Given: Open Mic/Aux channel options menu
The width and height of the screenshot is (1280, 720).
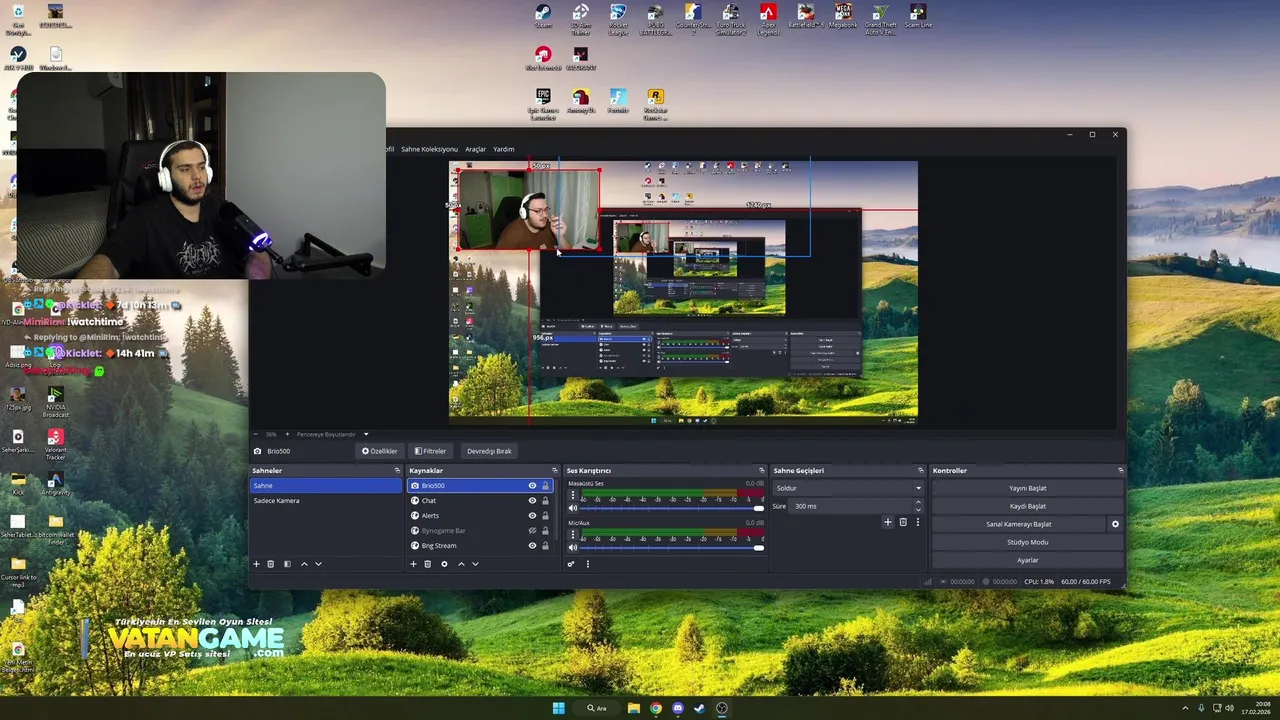Looking at the screenshot, I should [x=572, y=535].
